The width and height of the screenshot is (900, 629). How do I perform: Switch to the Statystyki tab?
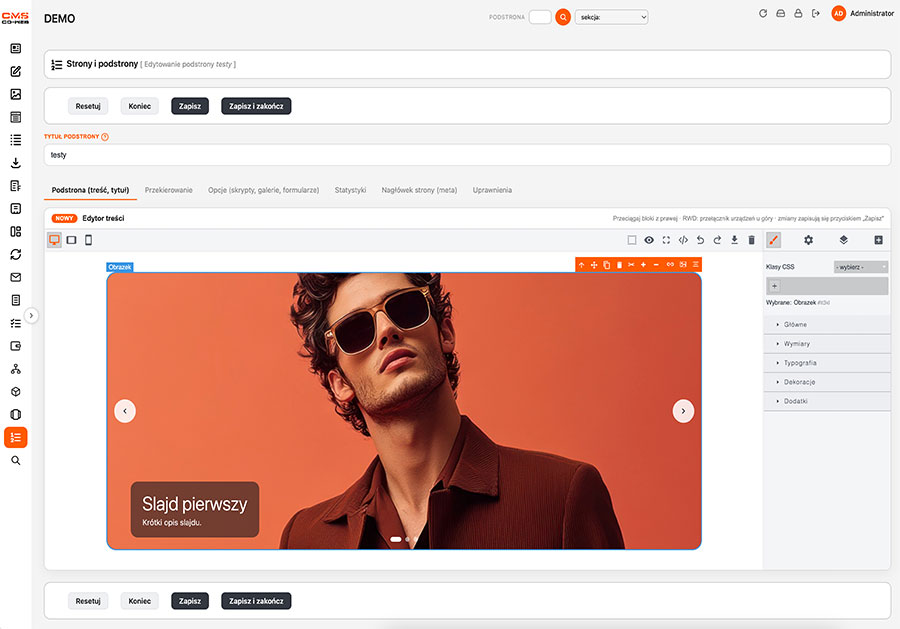click(350, 190)
